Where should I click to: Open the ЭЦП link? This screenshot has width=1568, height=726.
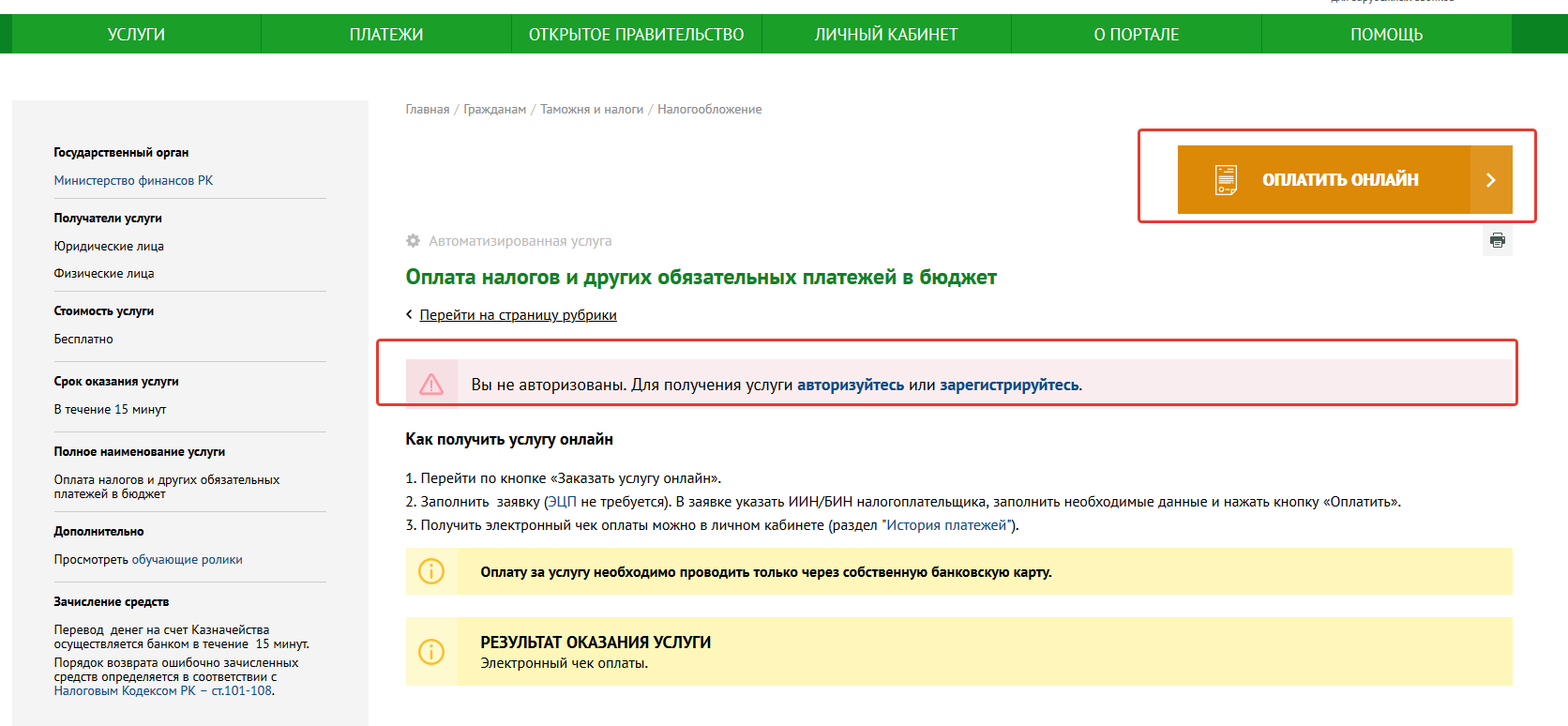point(563,502)
